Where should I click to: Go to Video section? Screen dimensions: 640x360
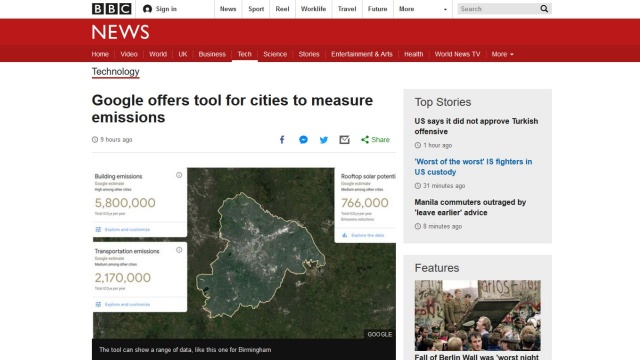(129, 54)
